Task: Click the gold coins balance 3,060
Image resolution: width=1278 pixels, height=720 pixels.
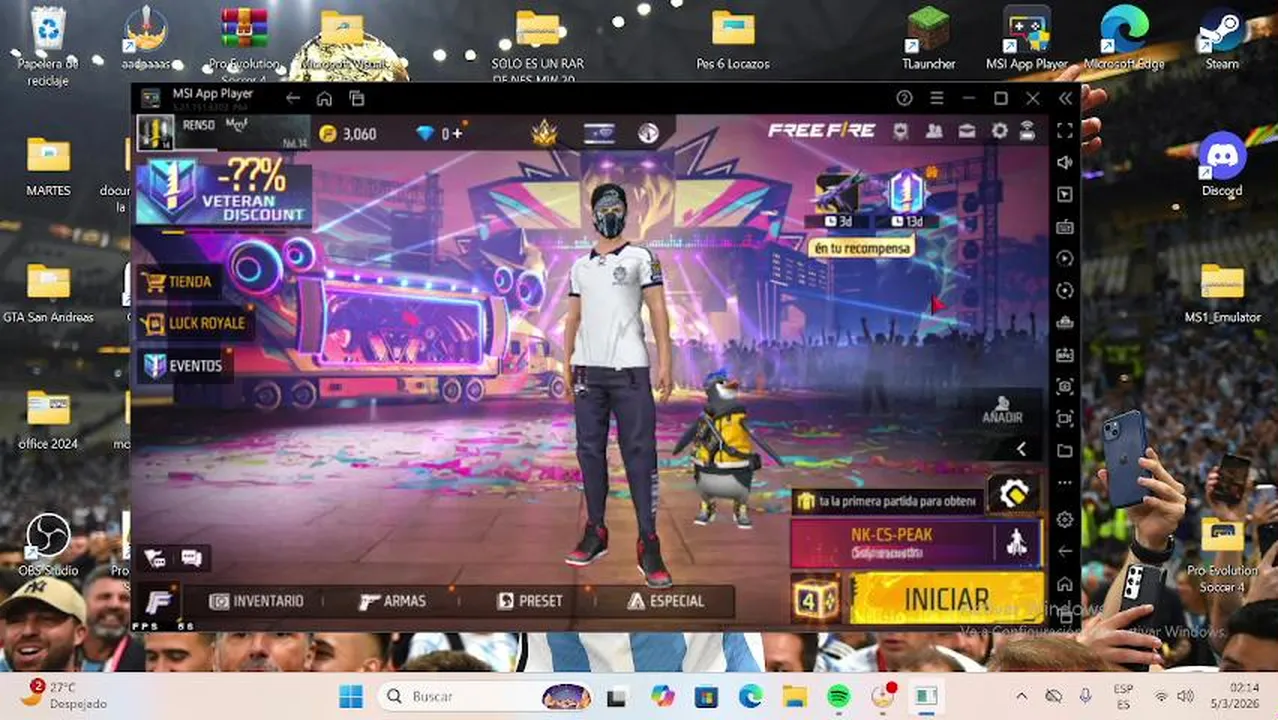Action: 348,134
